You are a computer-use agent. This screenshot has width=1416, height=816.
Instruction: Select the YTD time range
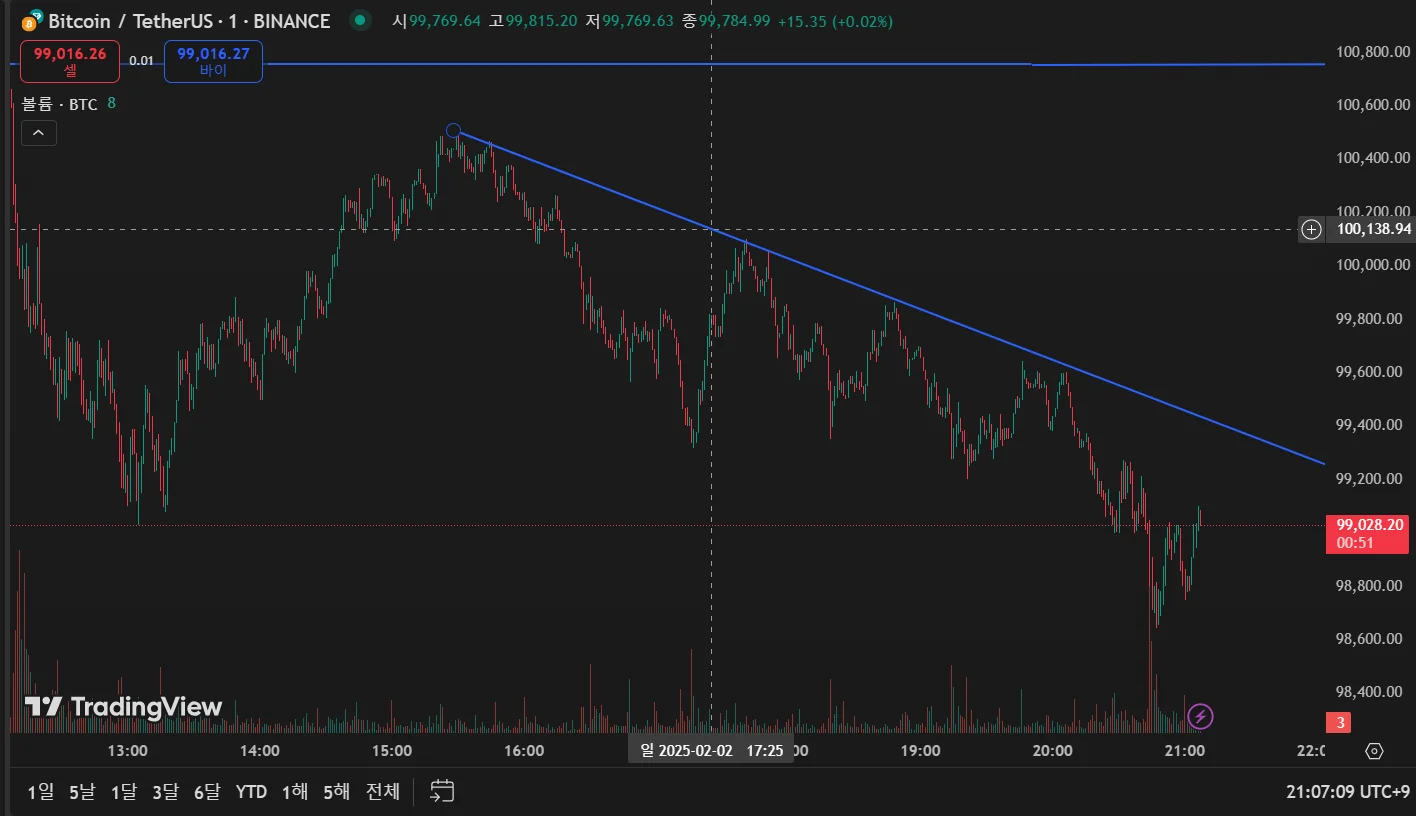251,792
